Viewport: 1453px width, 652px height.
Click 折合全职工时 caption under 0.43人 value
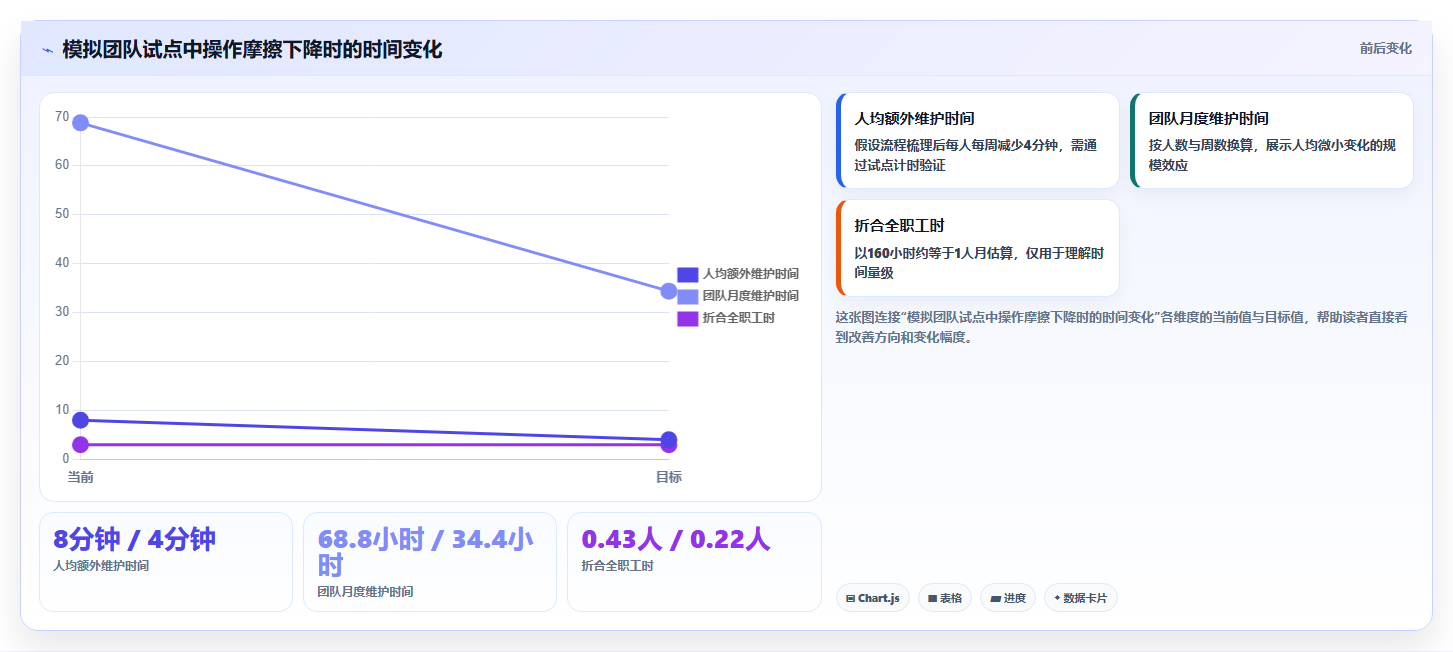617,566
